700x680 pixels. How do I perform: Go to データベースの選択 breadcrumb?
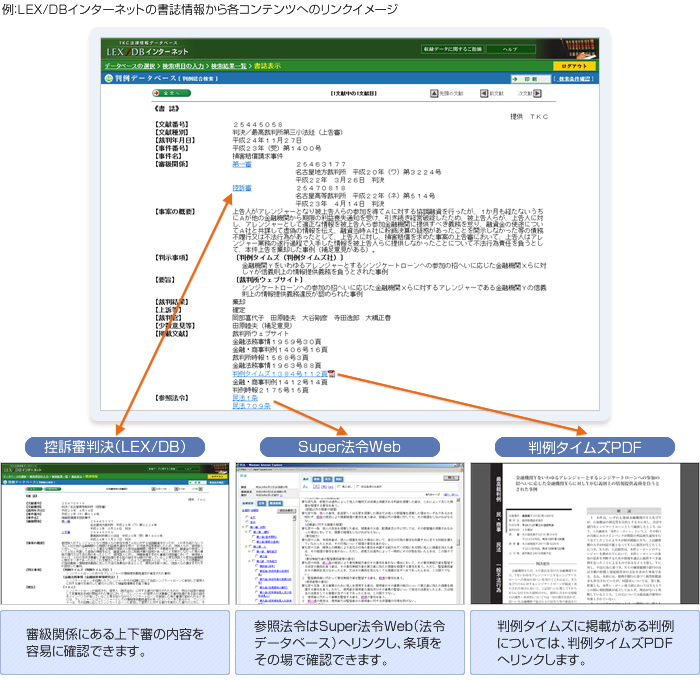[x=130, y=66]
